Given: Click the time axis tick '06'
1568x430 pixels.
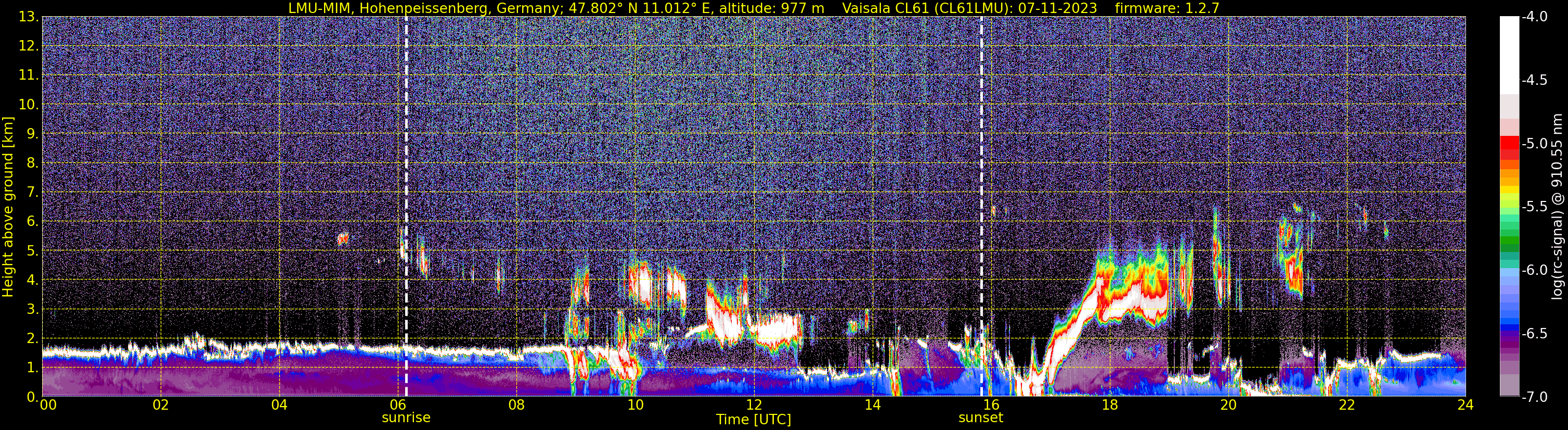Looking at the screenshot, I should [398, 406].
